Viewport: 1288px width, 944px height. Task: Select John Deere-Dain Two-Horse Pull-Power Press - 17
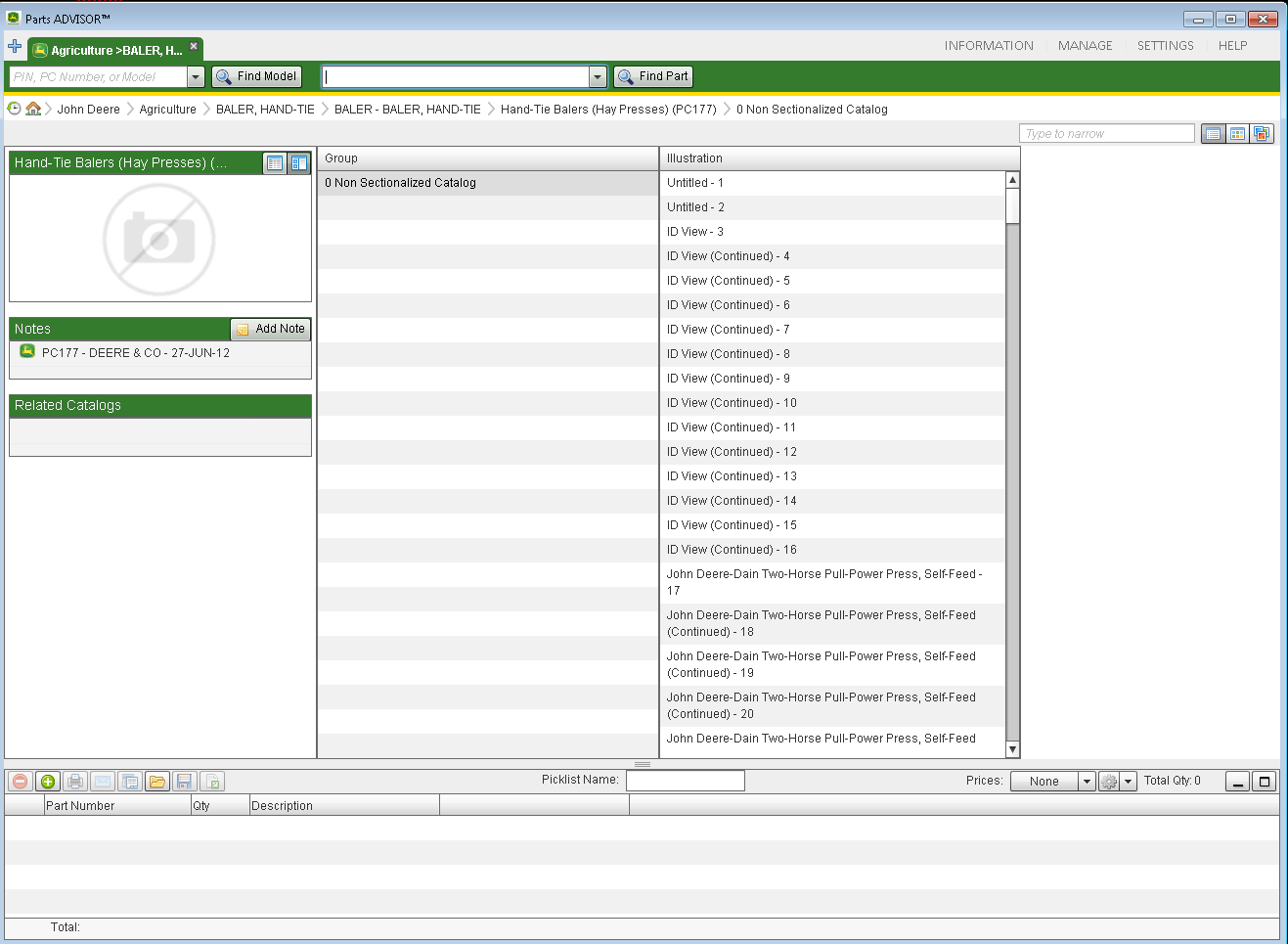coord(832,582)
